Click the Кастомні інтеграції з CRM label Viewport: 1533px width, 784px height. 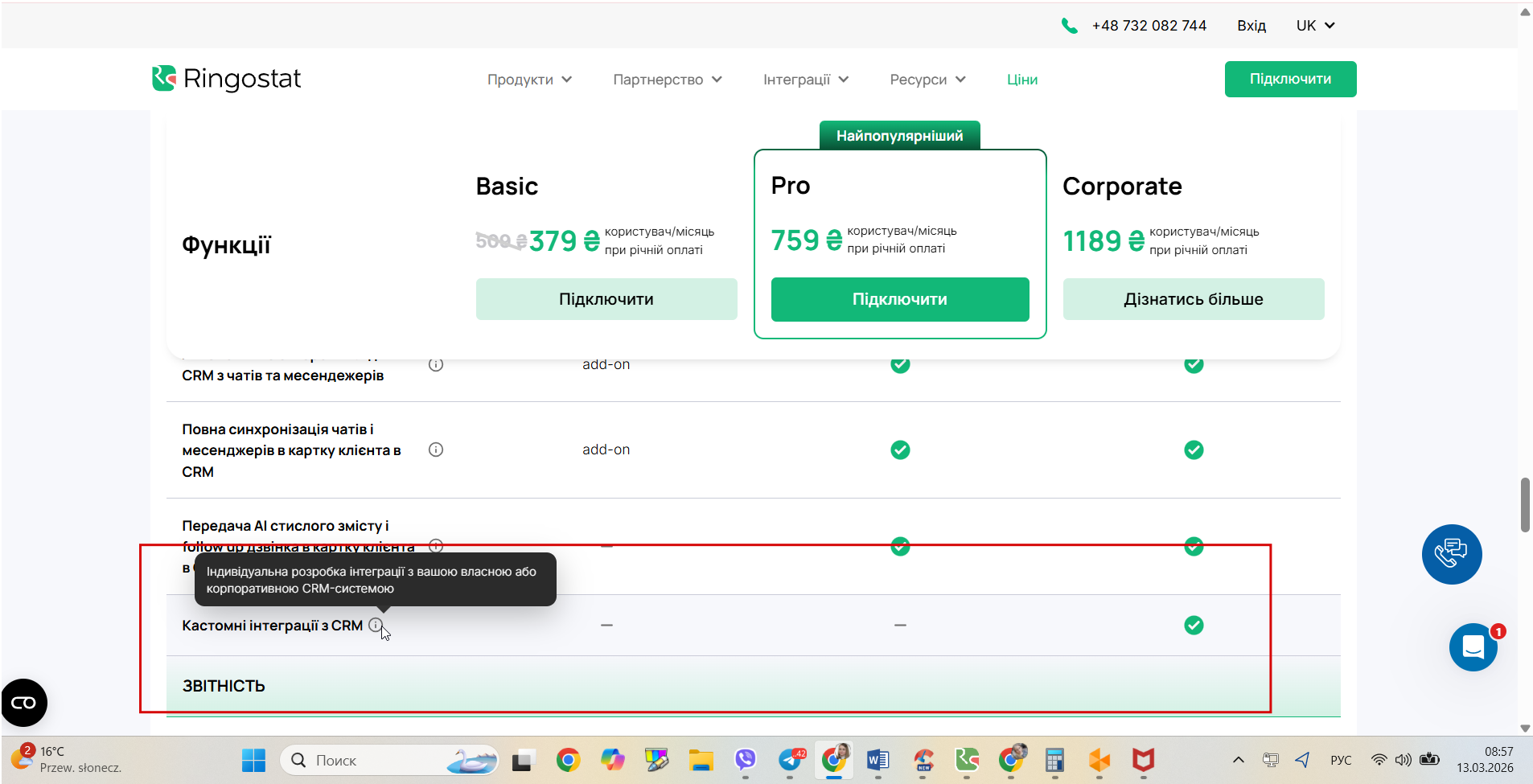(x=272, y=626)
